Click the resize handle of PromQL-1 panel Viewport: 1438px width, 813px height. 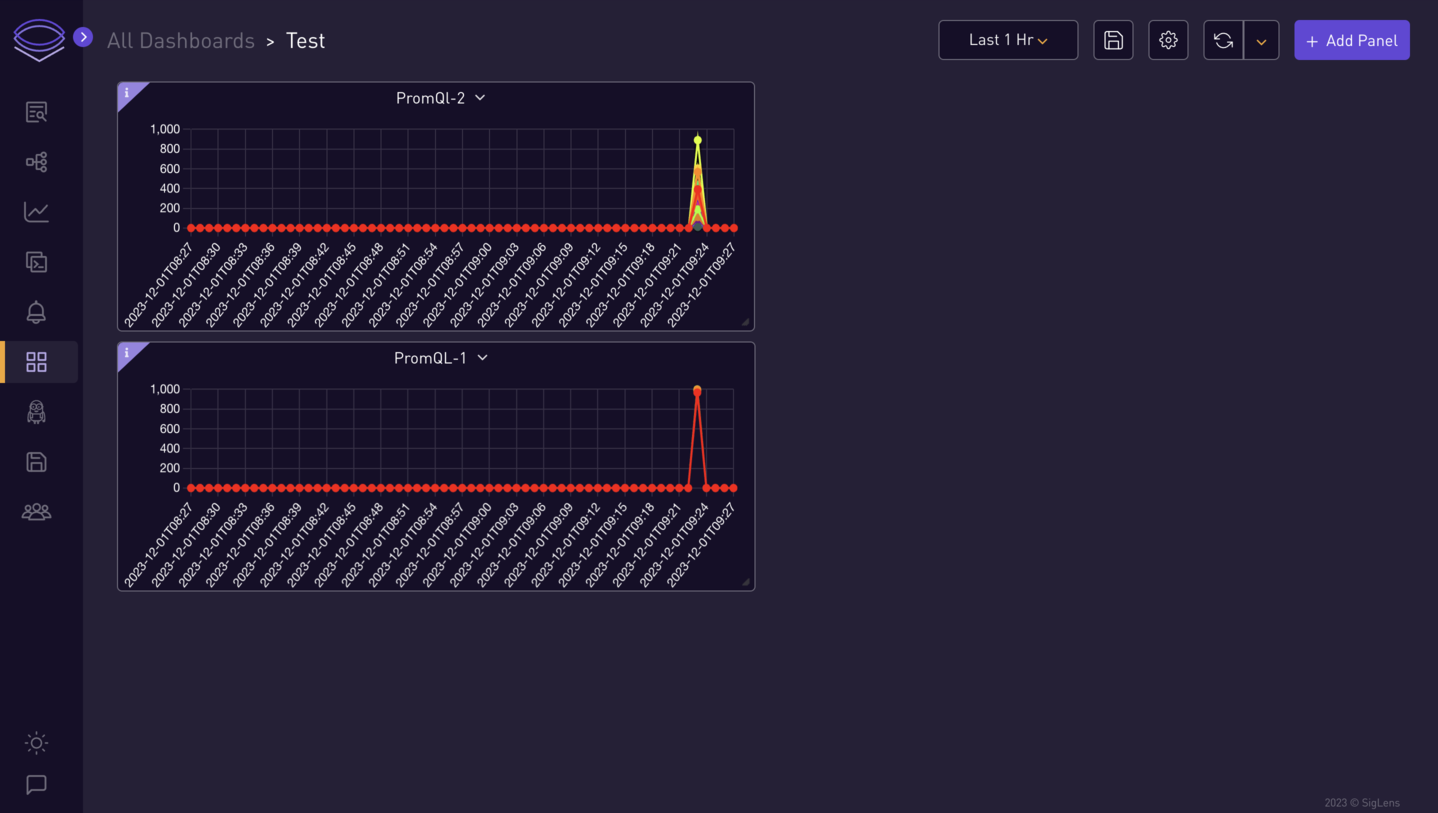(x=745, y=582)
